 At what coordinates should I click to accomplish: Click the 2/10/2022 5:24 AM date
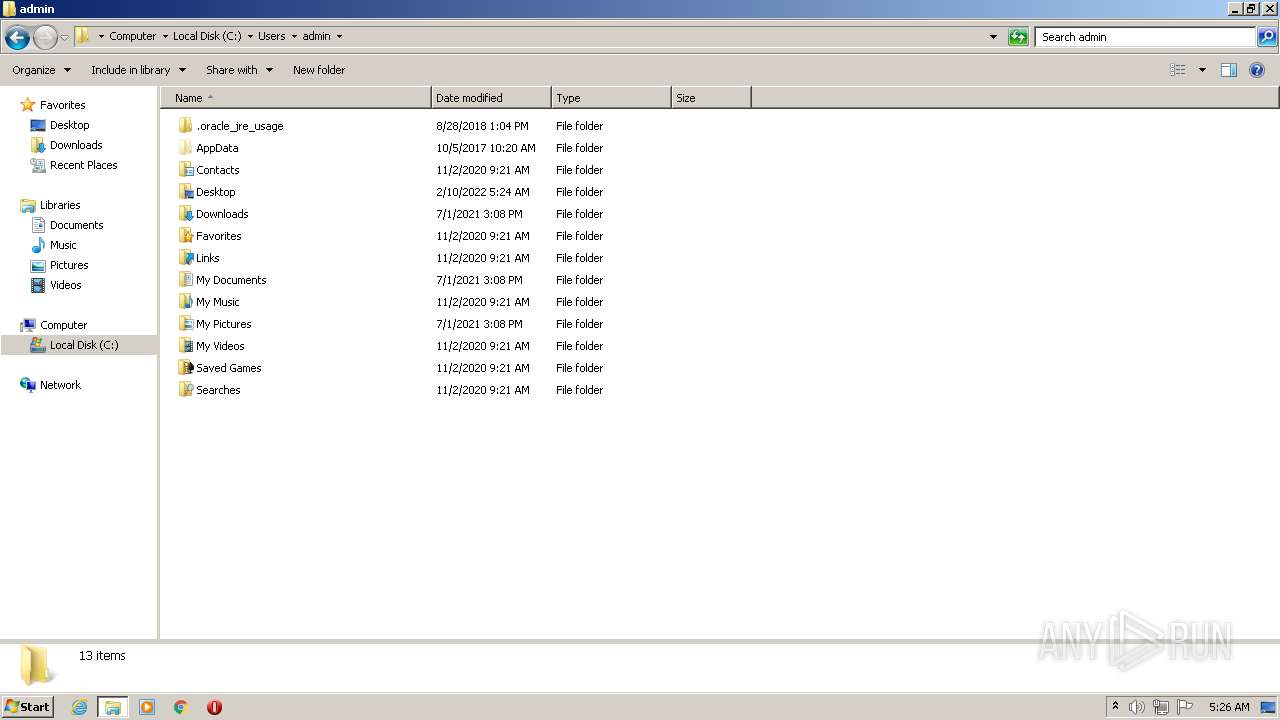coord(483,192)
